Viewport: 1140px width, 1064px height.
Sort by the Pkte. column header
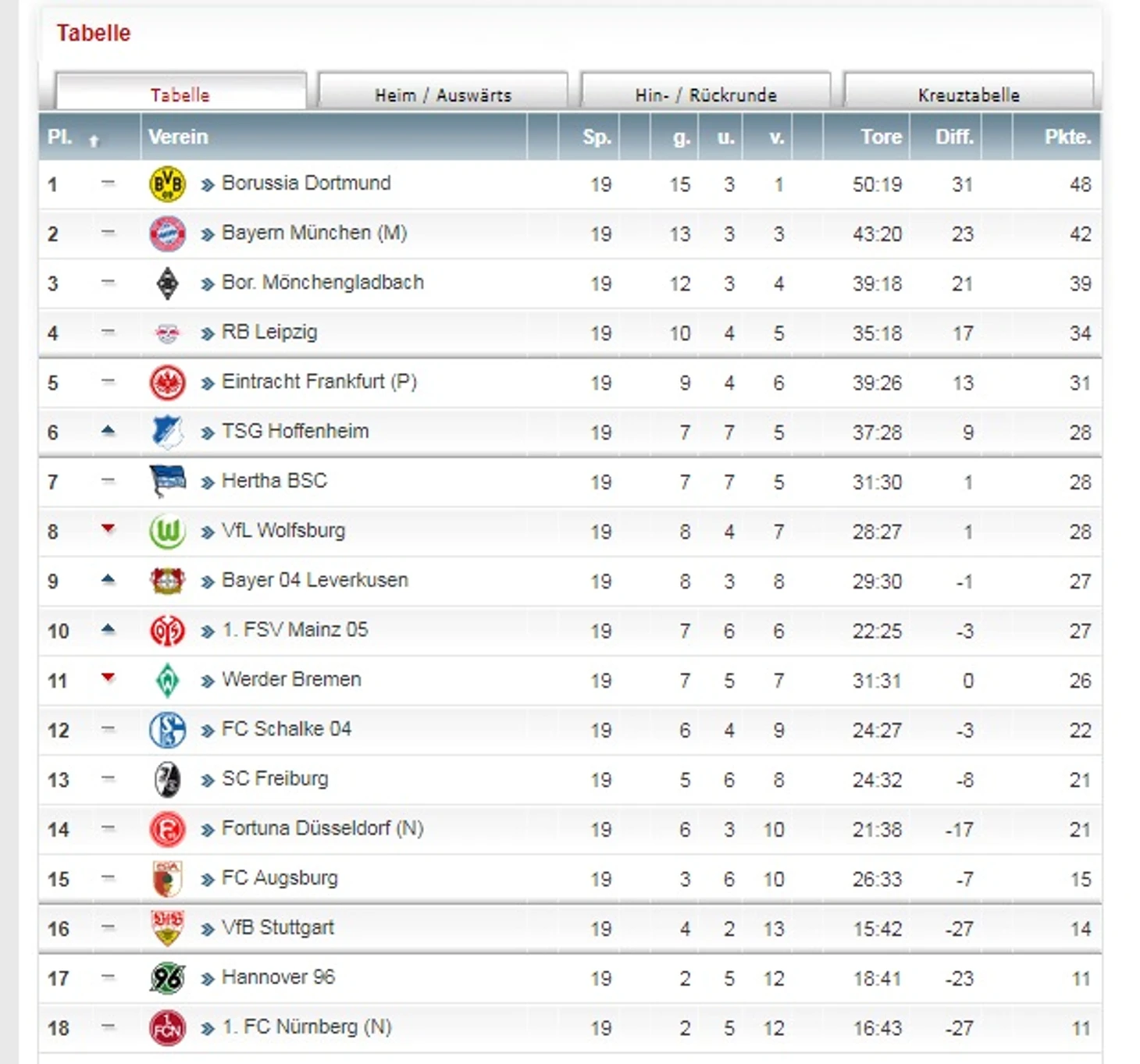[1067, 137]
